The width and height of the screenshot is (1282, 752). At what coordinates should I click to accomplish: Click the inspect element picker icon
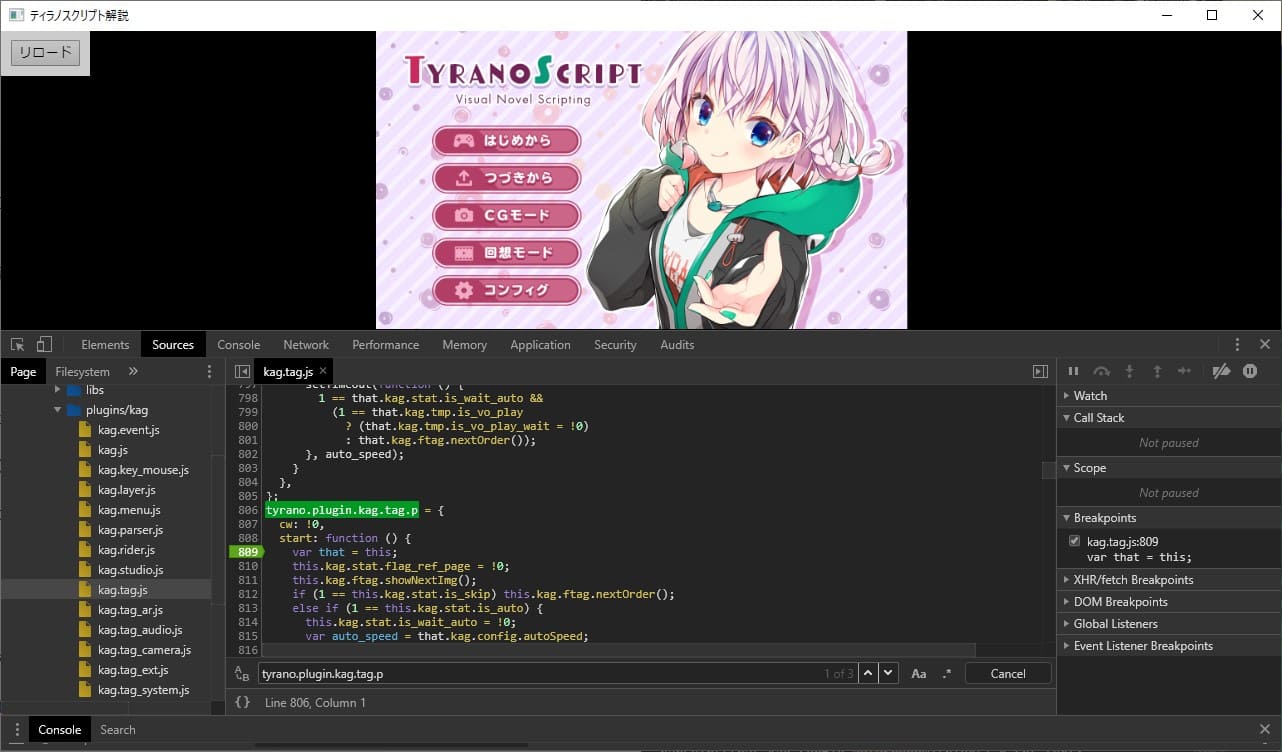point(18,345)
